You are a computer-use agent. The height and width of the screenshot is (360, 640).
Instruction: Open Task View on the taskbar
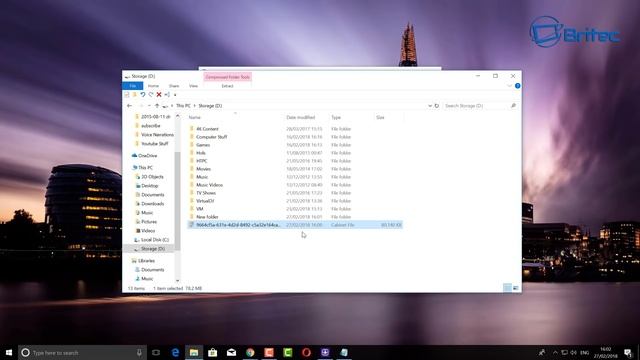point(156,352)
